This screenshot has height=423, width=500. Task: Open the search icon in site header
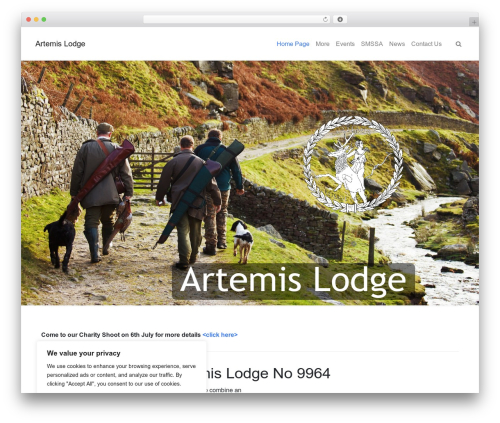point(458,44)
